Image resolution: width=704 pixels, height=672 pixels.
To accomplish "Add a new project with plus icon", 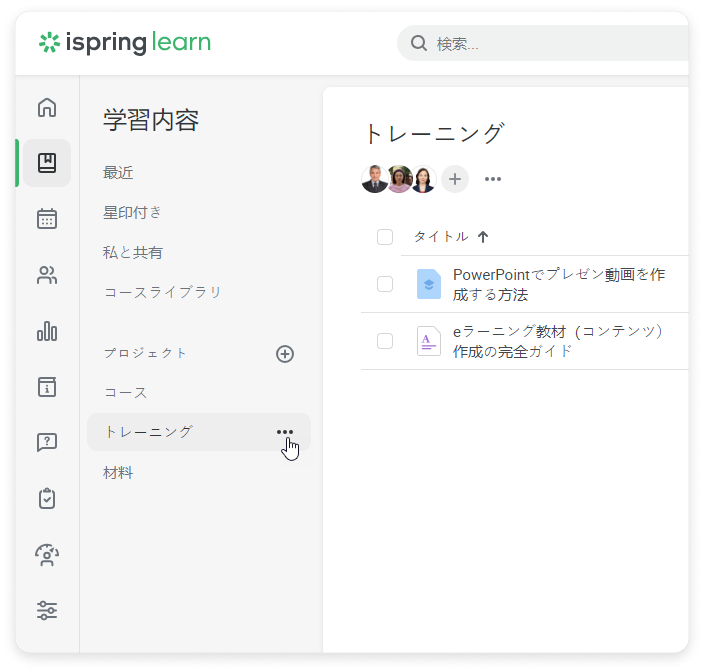I will click(x=285, y=354).
